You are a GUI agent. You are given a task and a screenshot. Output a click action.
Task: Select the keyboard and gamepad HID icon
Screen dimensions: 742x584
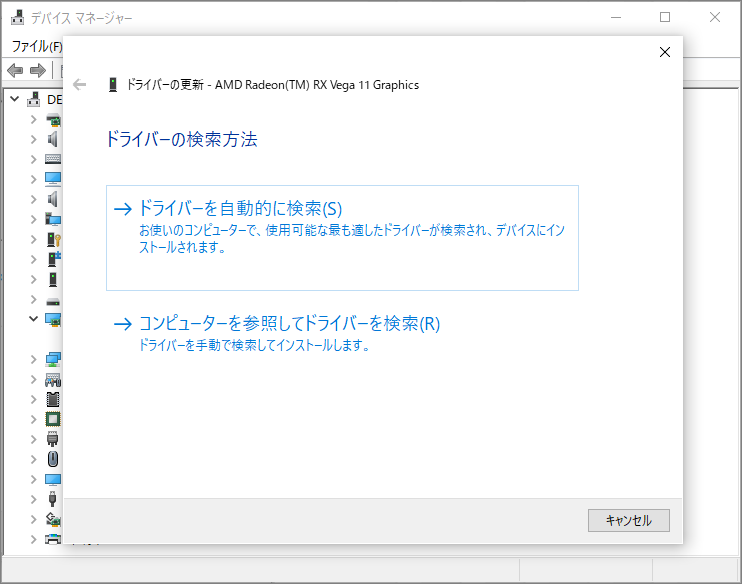(x=53, y=380)
